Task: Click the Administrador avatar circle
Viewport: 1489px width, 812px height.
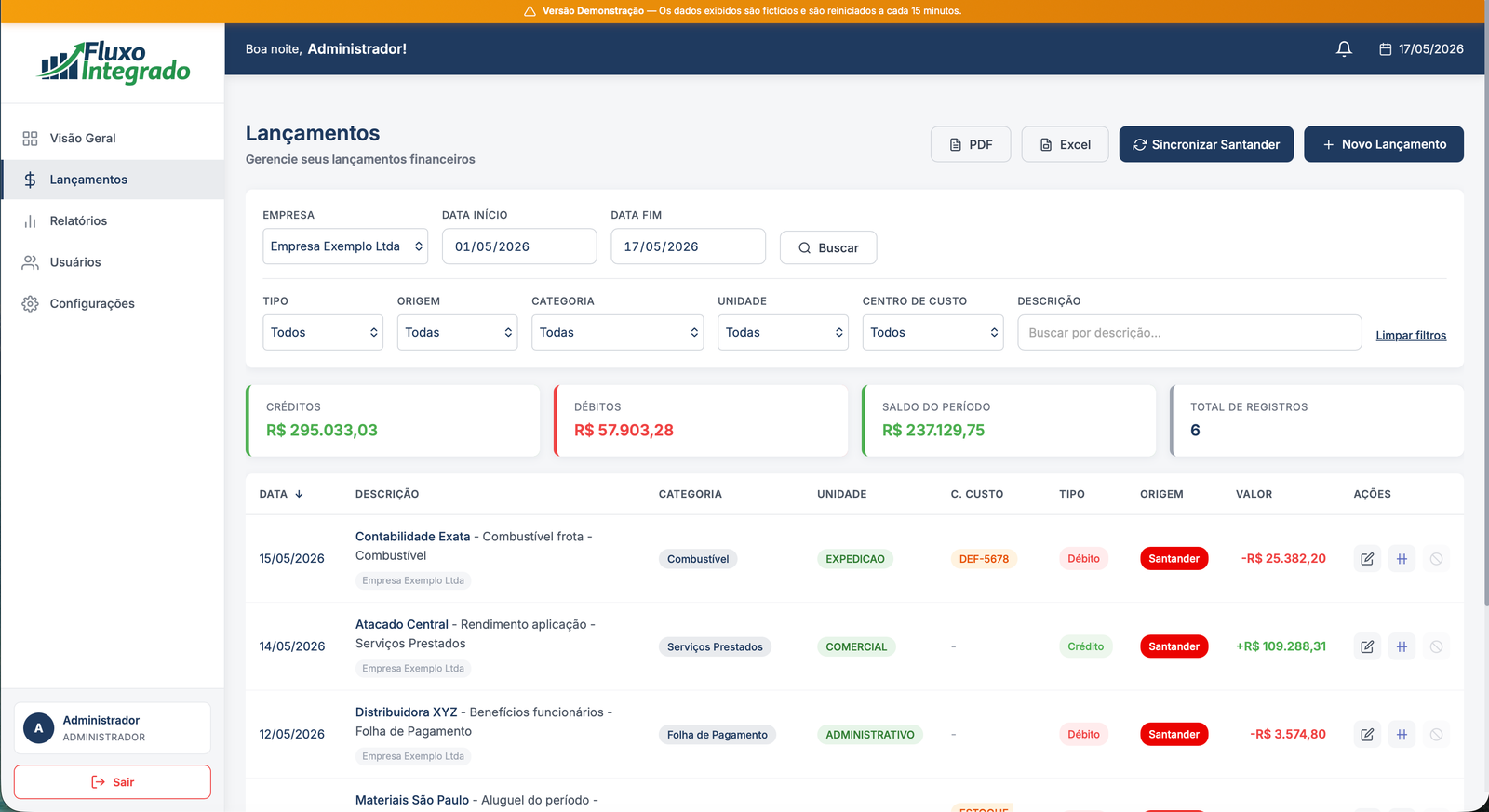Action: [38, 728]
